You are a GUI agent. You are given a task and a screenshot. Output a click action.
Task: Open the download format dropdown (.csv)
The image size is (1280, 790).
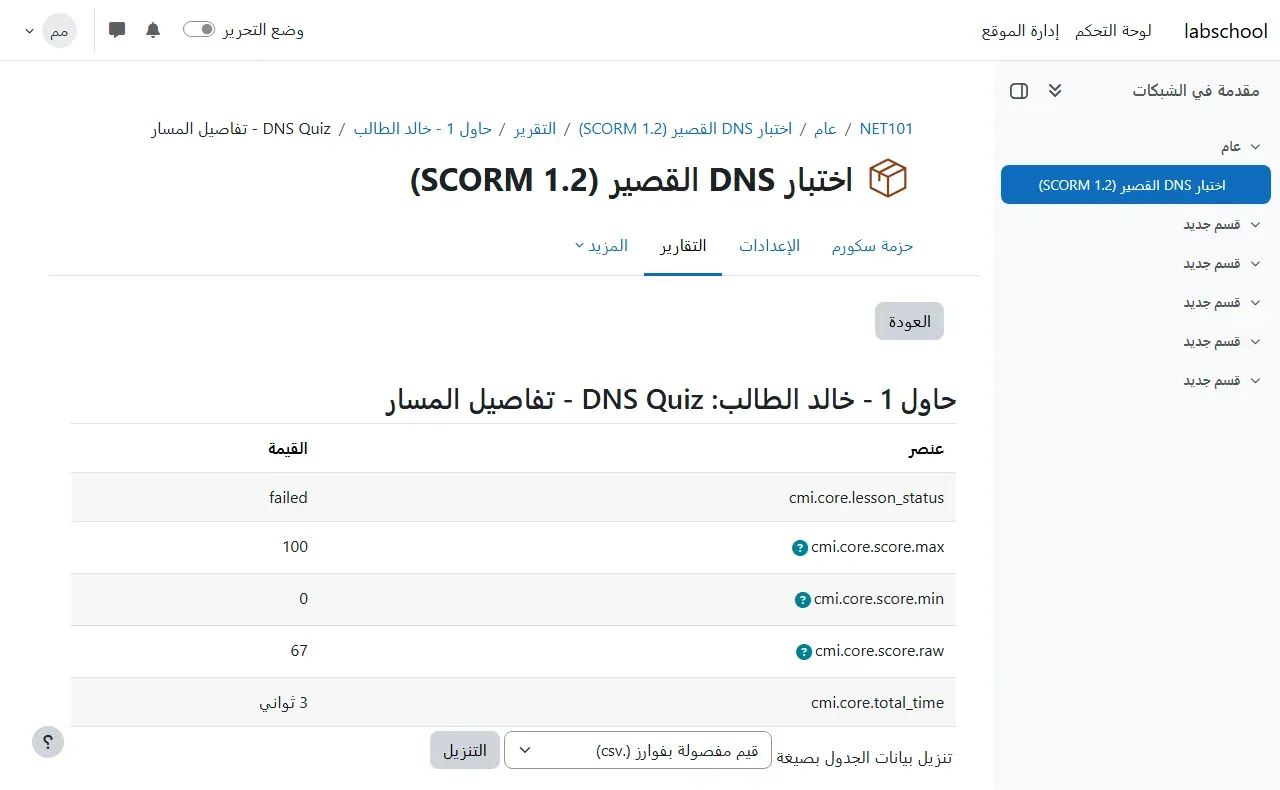point(638,750)
